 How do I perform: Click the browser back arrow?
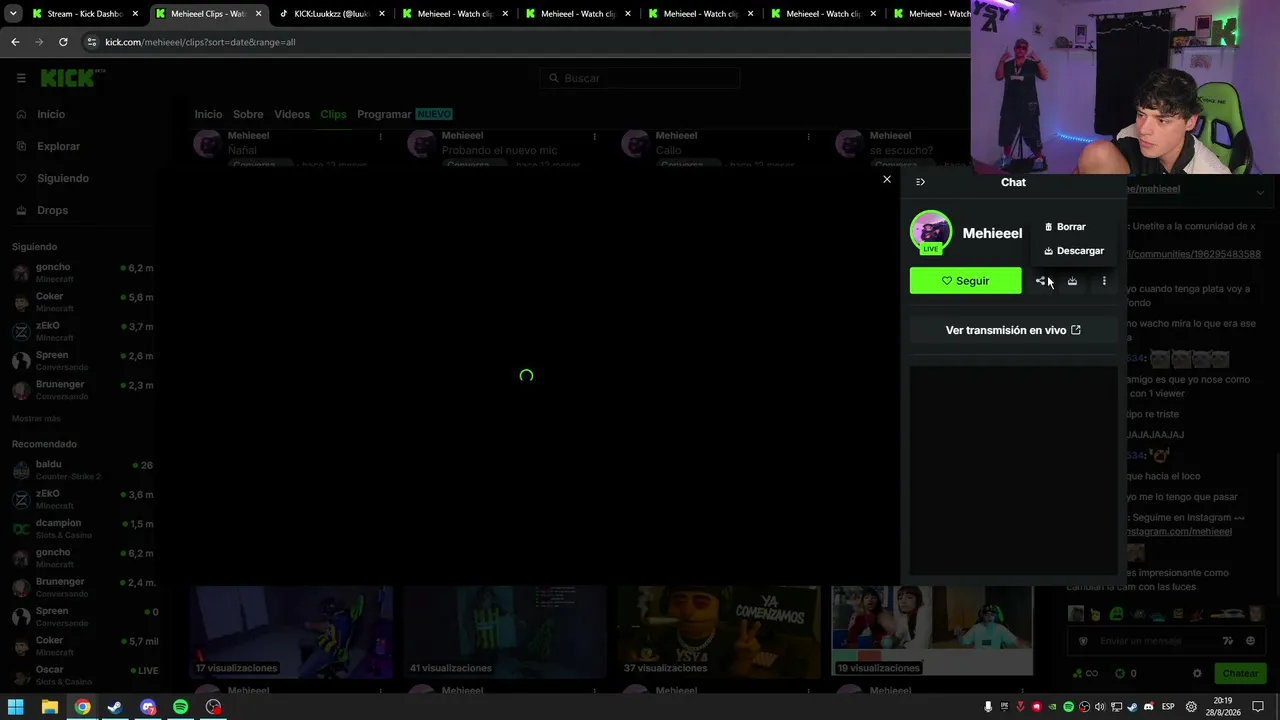15,42
